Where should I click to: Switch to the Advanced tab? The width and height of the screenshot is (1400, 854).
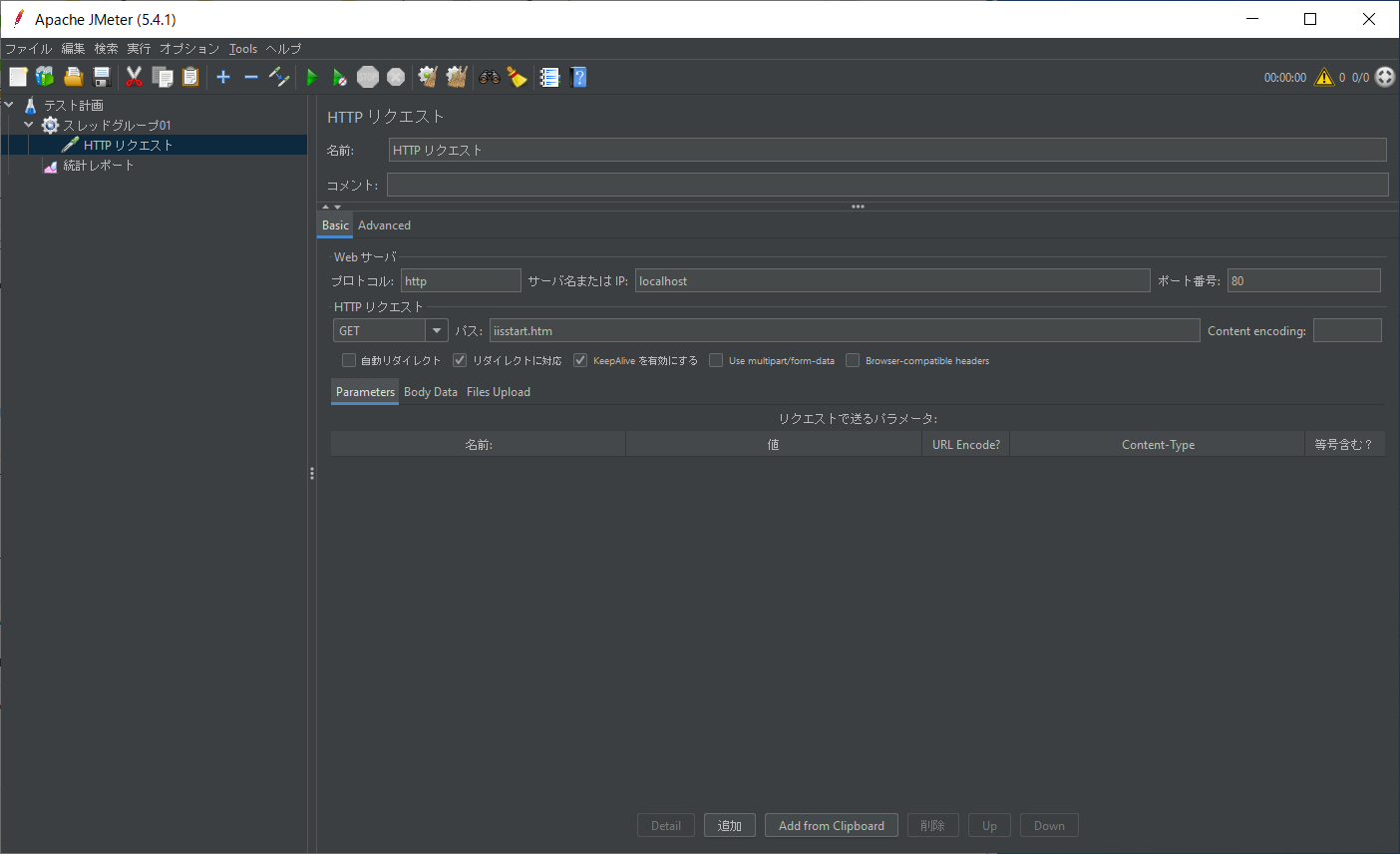(384, 225)
